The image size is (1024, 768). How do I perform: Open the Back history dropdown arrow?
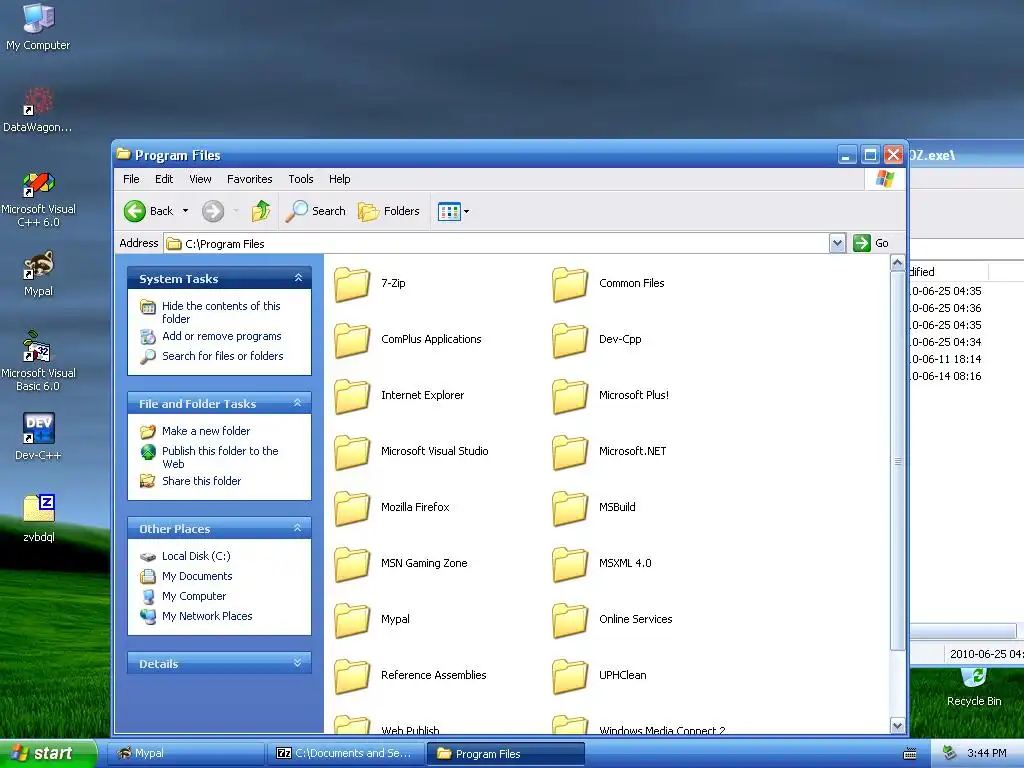pyautogui.click(x=185, y=211)
